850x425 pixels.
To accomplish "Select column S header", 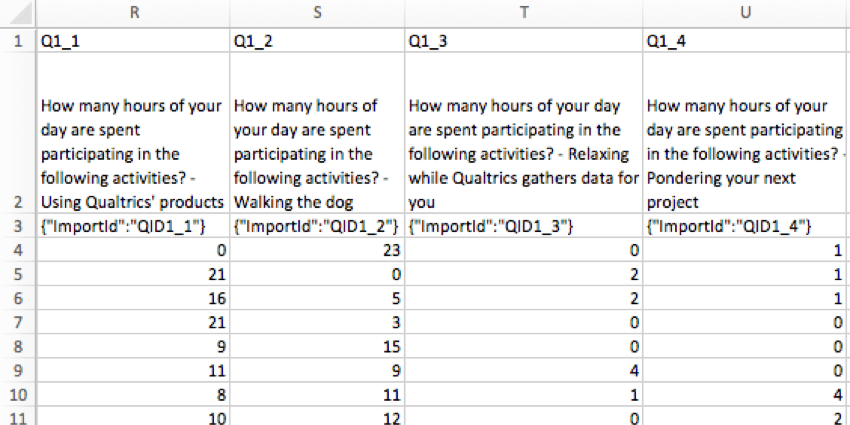I will click(317, 14).
